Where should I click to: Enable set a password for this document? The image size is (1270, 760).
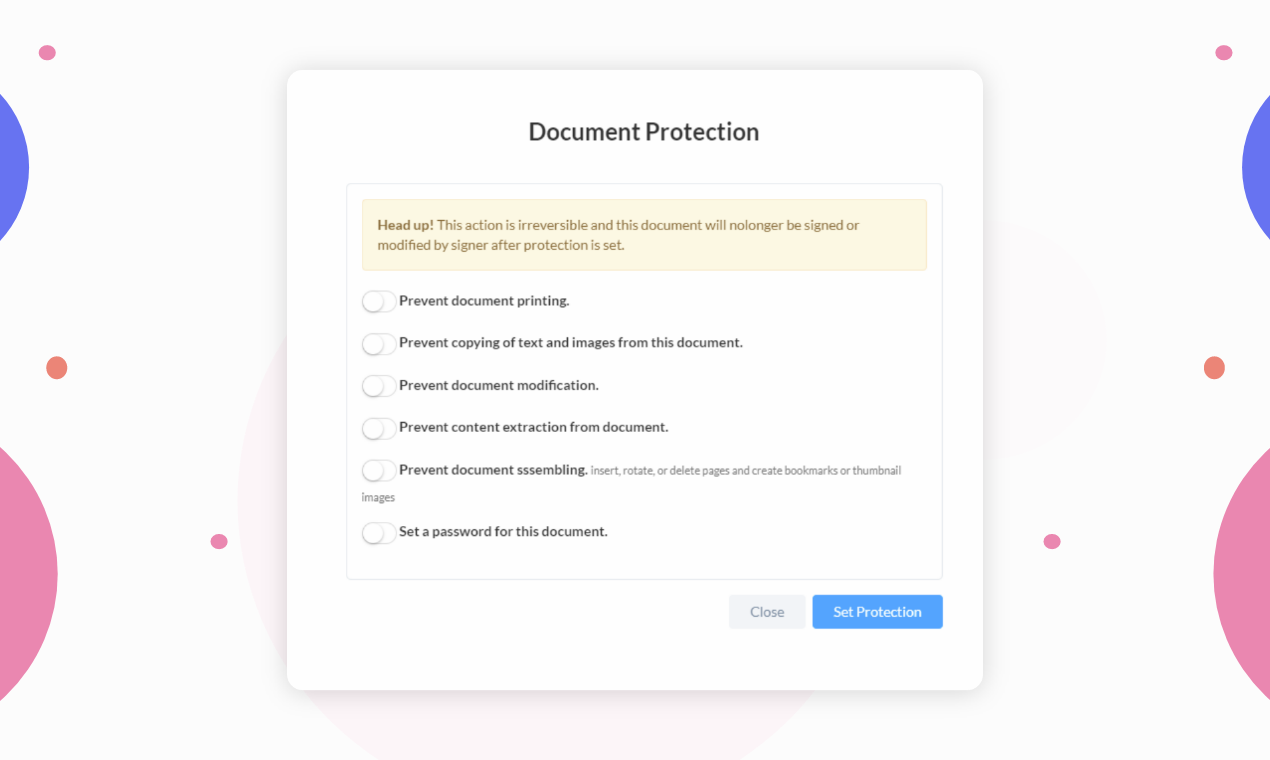pos(378,532)
